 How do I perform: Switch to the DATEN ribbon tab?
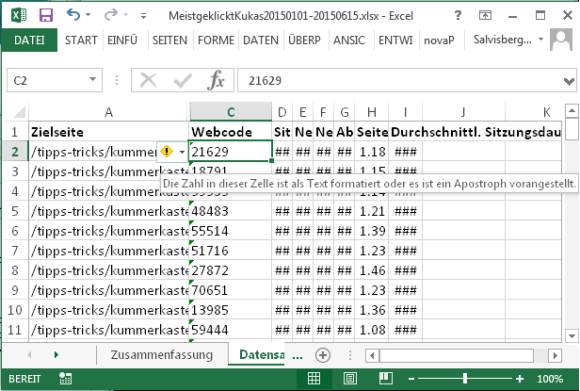pyautogui.click(x=260, y=40)
